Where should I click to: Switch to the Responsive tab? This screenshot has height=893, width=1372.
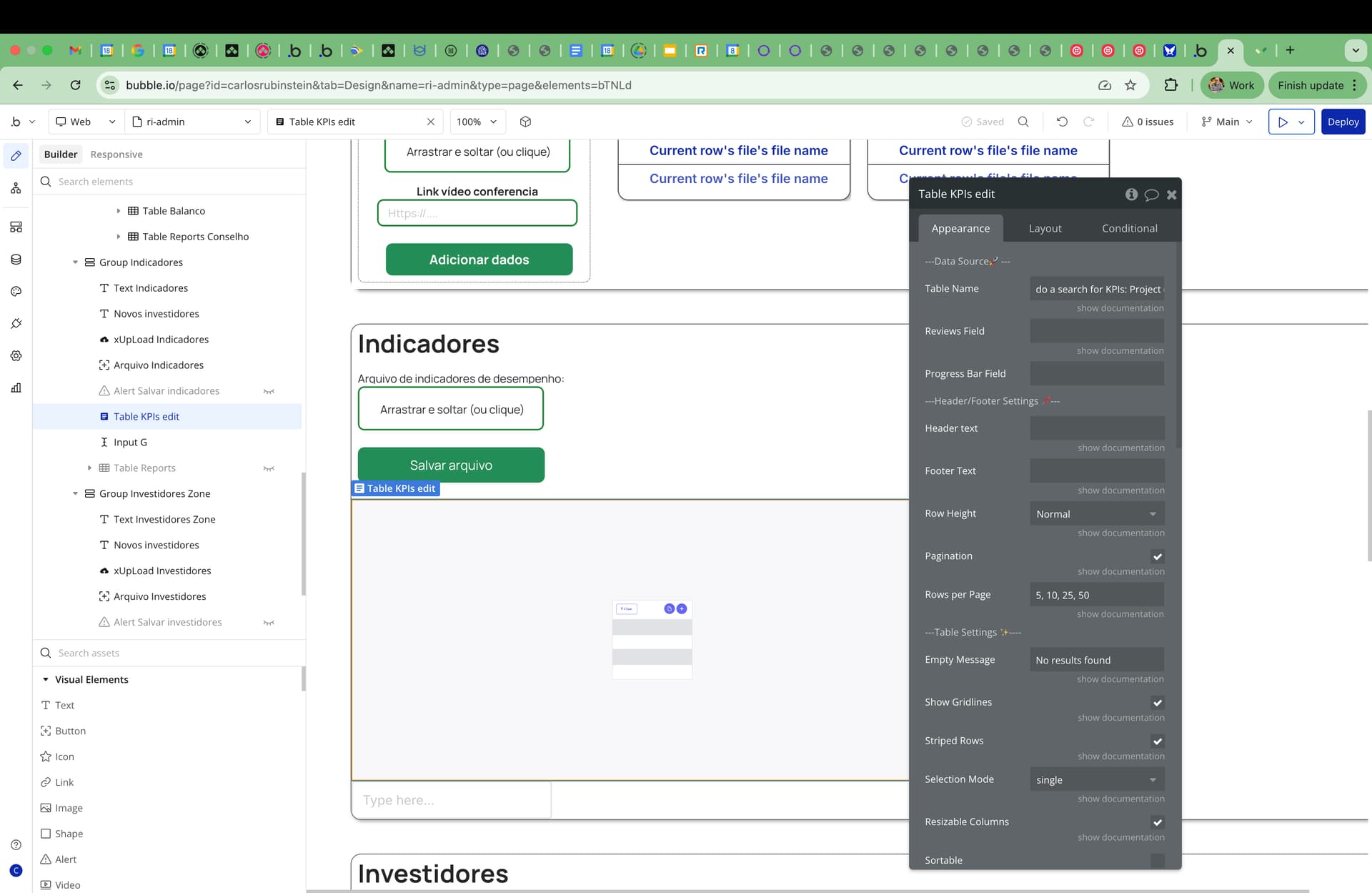pyautogui.click(x=116, y=154)
